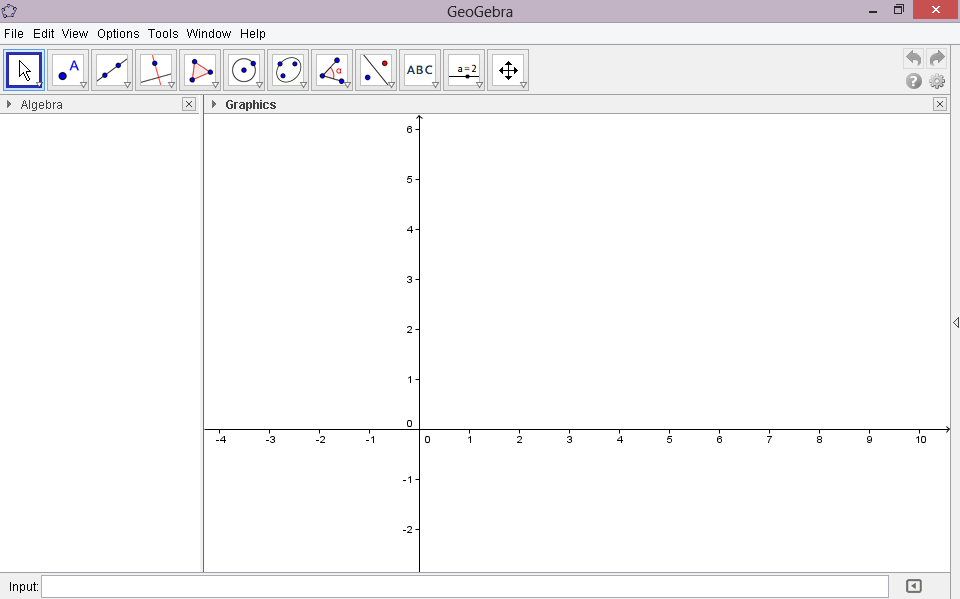Open the settings gear icon
This screenshot has height=599, width=960.
click(x=937, y=81)
